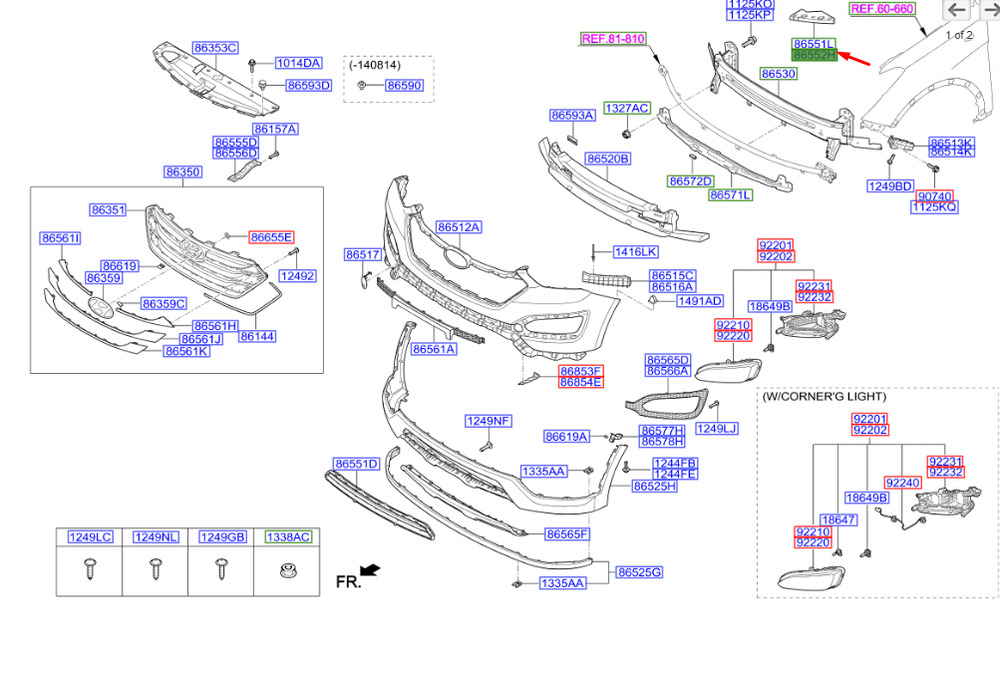Select screw label 1249BD

(890, 186)
